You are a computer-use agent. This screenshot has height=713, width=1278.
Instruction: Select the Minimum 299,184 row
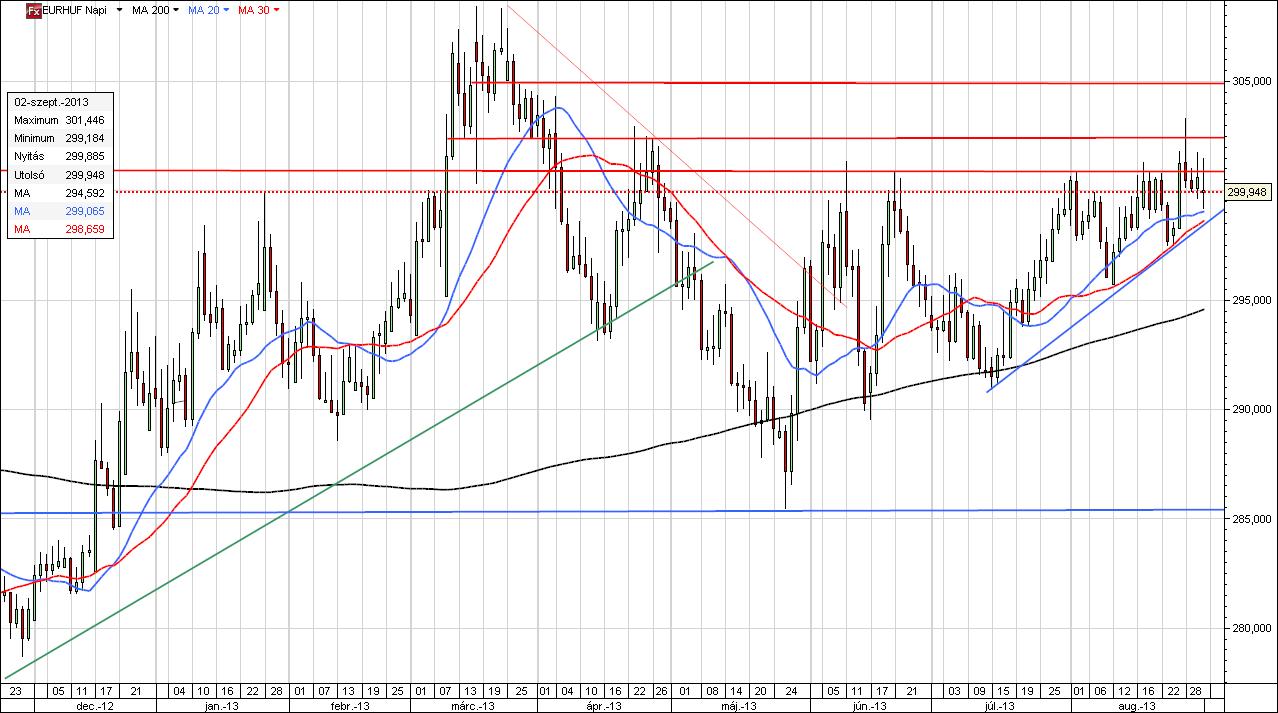[59, 138]
